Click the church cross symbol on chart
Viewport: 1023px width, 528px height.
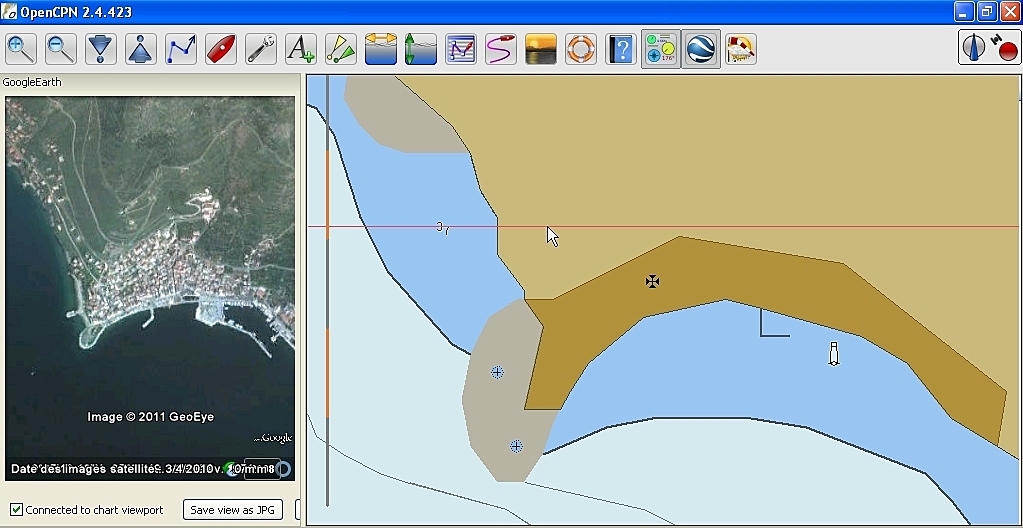652,281
